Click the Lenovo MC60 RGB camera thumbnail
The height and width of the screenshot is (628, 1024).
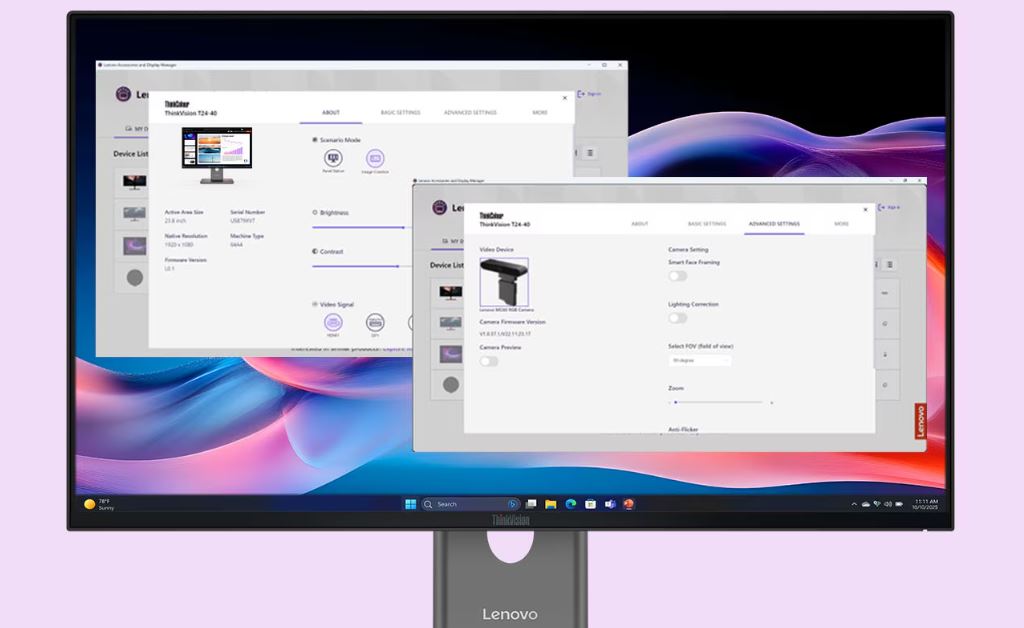coord(504,282)
